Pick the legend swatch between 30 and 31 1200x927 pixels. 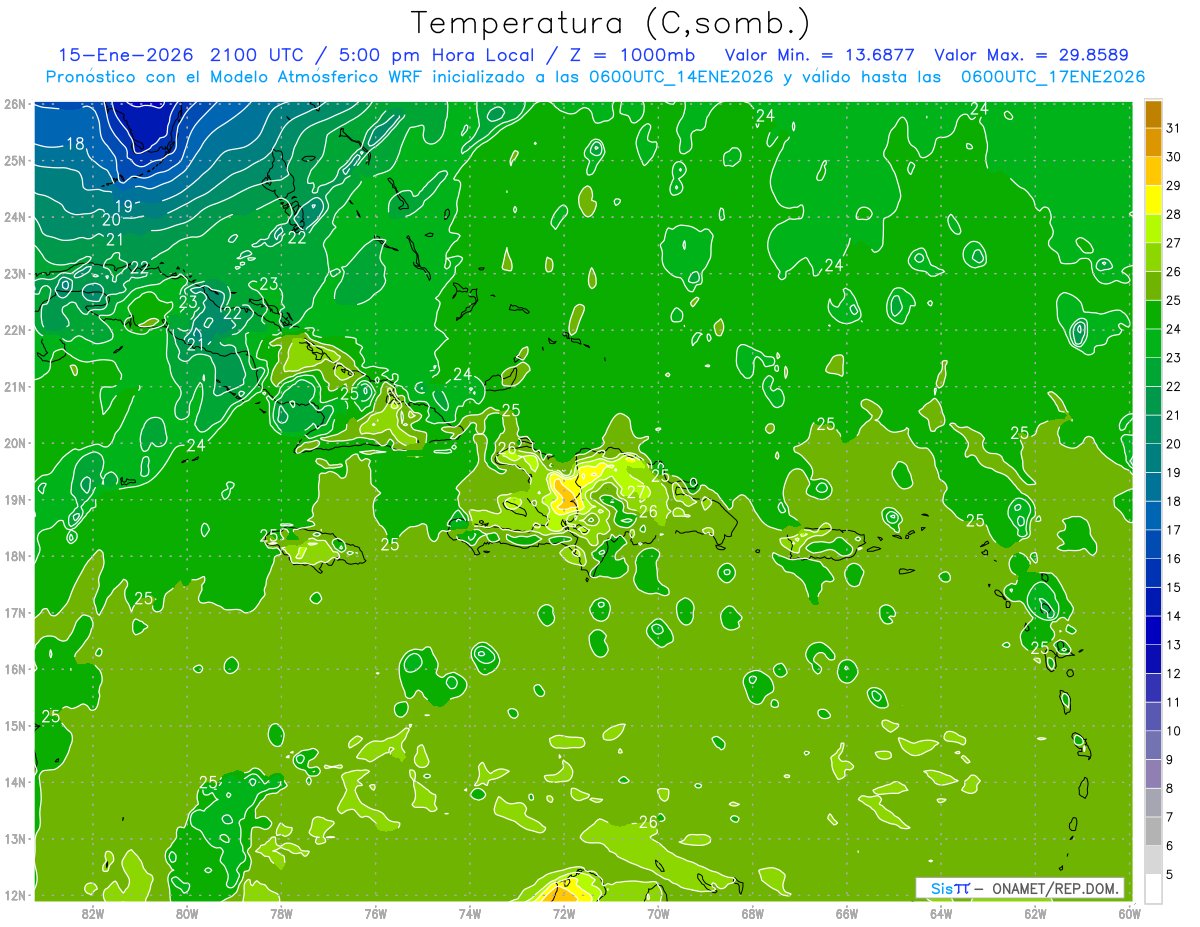pyautogui.click(x=1153, y=143)
